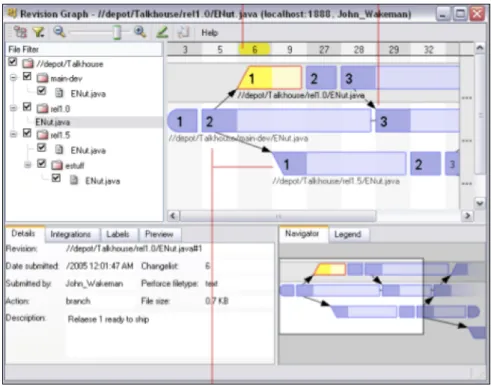
Task: Toggle checkbox for ENut.java under rel1.5
Action: (41, 147)
